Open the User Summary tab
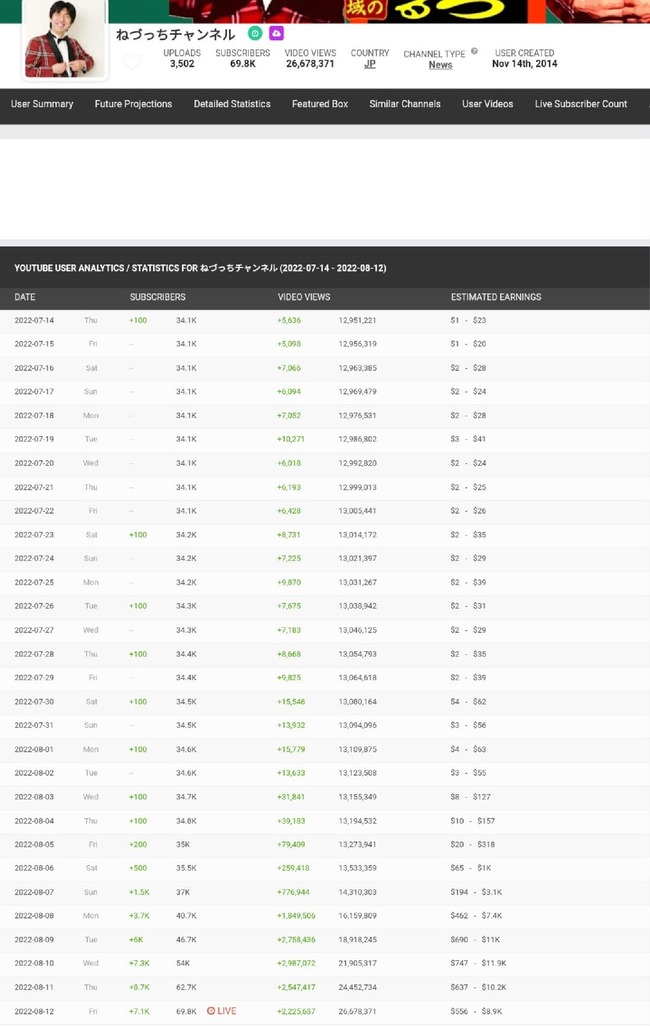The height and width of the screenshot is (1026, 650). tap(42, 104)
